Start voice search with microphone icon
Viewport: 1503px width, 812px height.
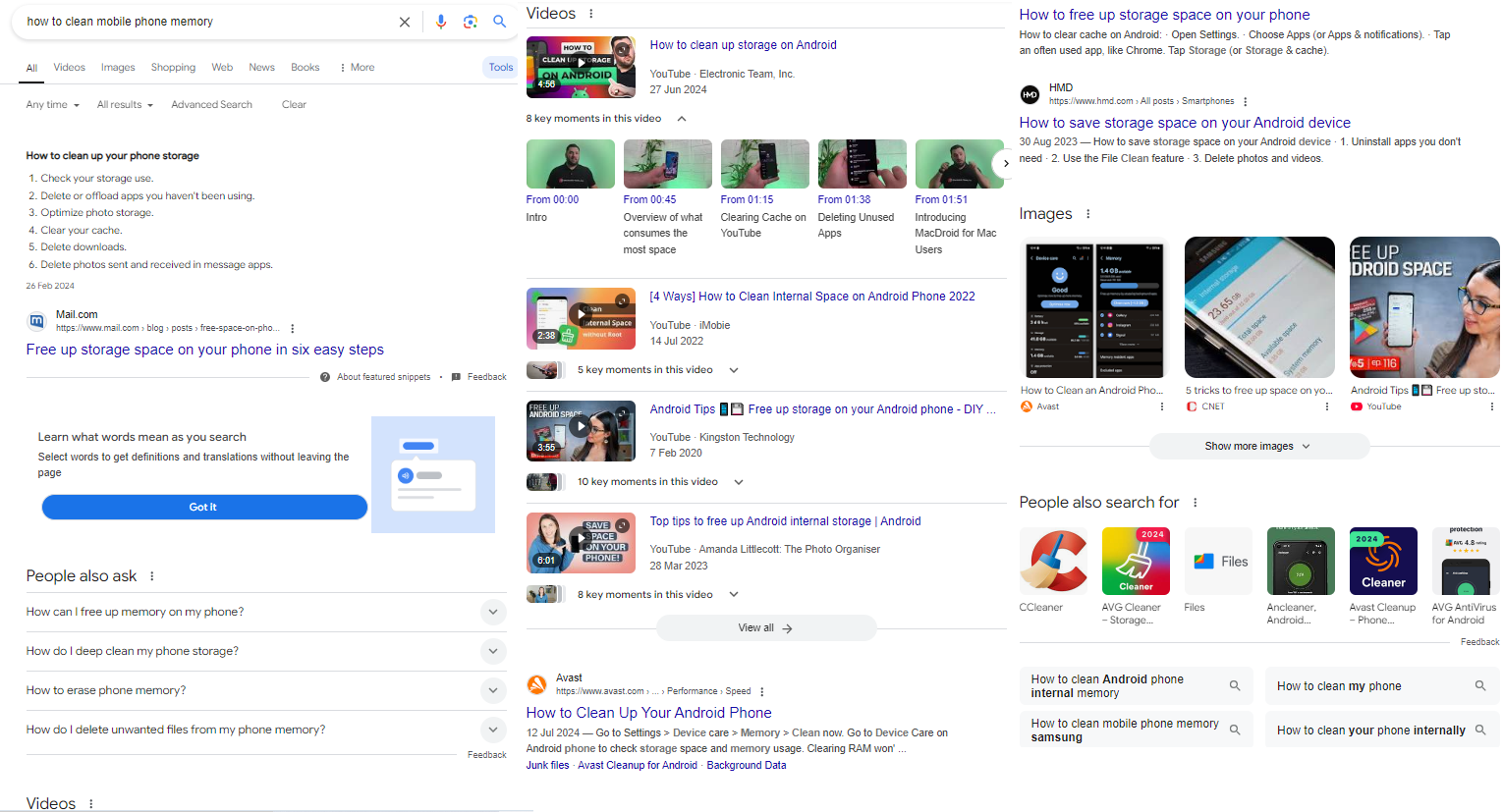tap(441, 22)
